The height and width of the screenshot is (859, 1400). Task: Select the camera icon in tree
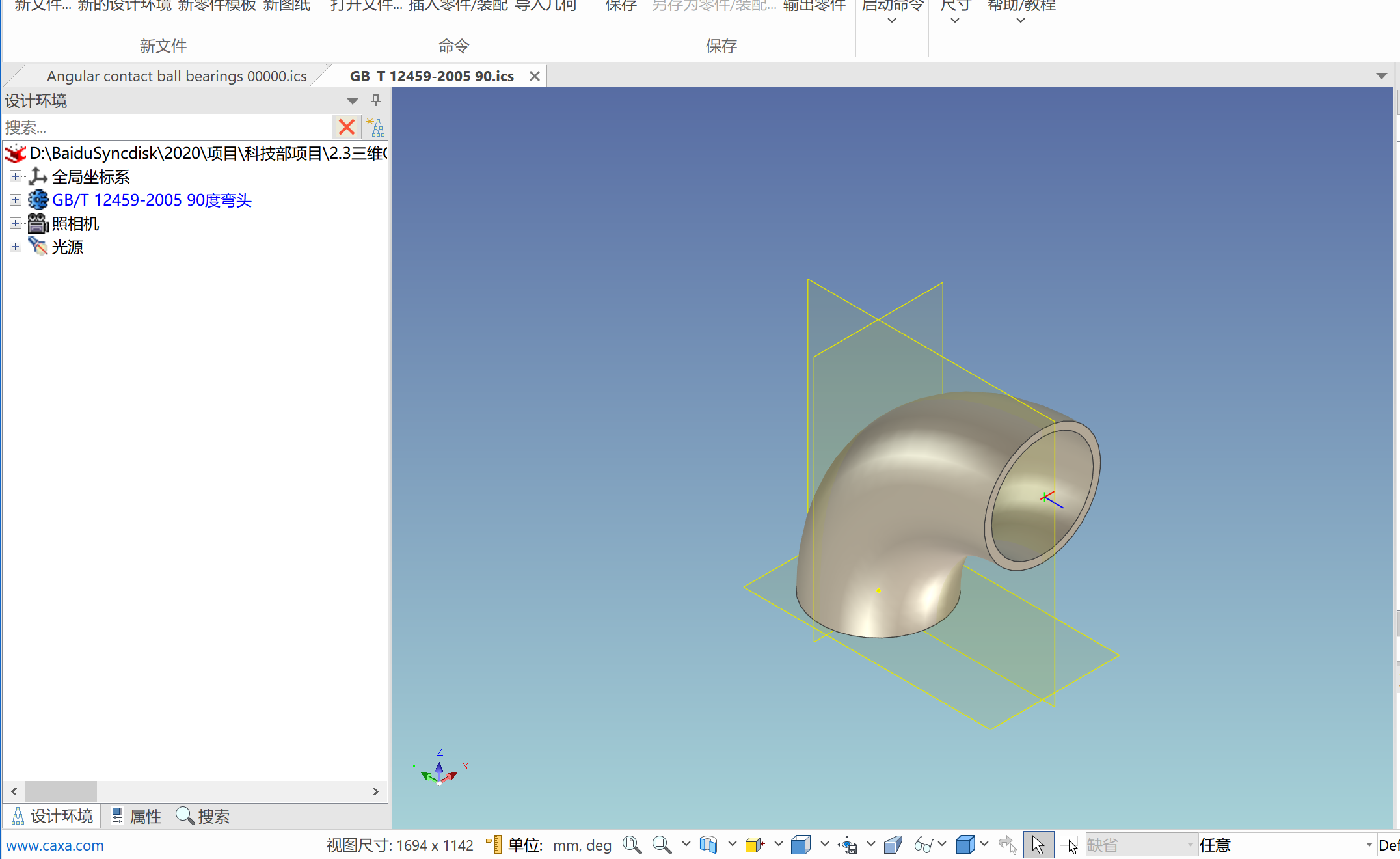coord(38,223)
